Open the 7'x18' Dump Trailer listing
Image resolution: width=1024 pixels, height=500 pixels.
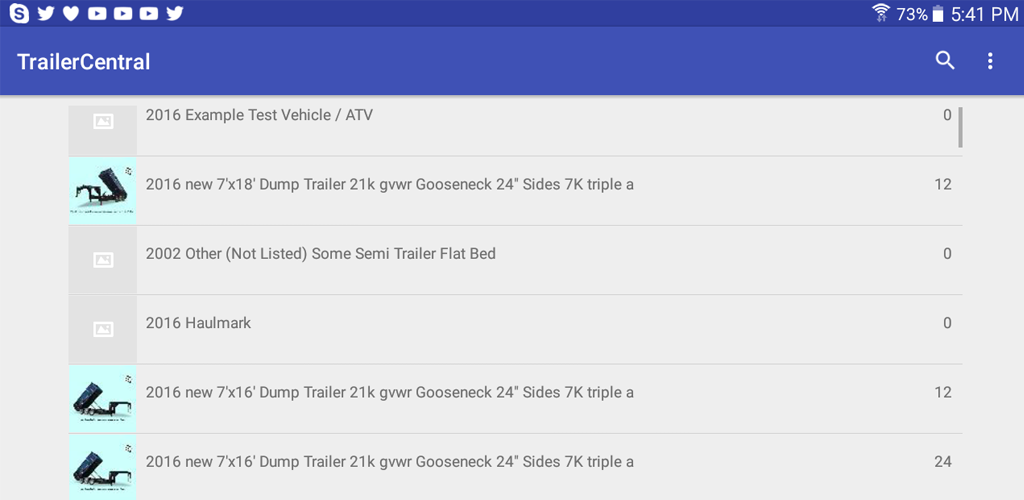point(515,191)
